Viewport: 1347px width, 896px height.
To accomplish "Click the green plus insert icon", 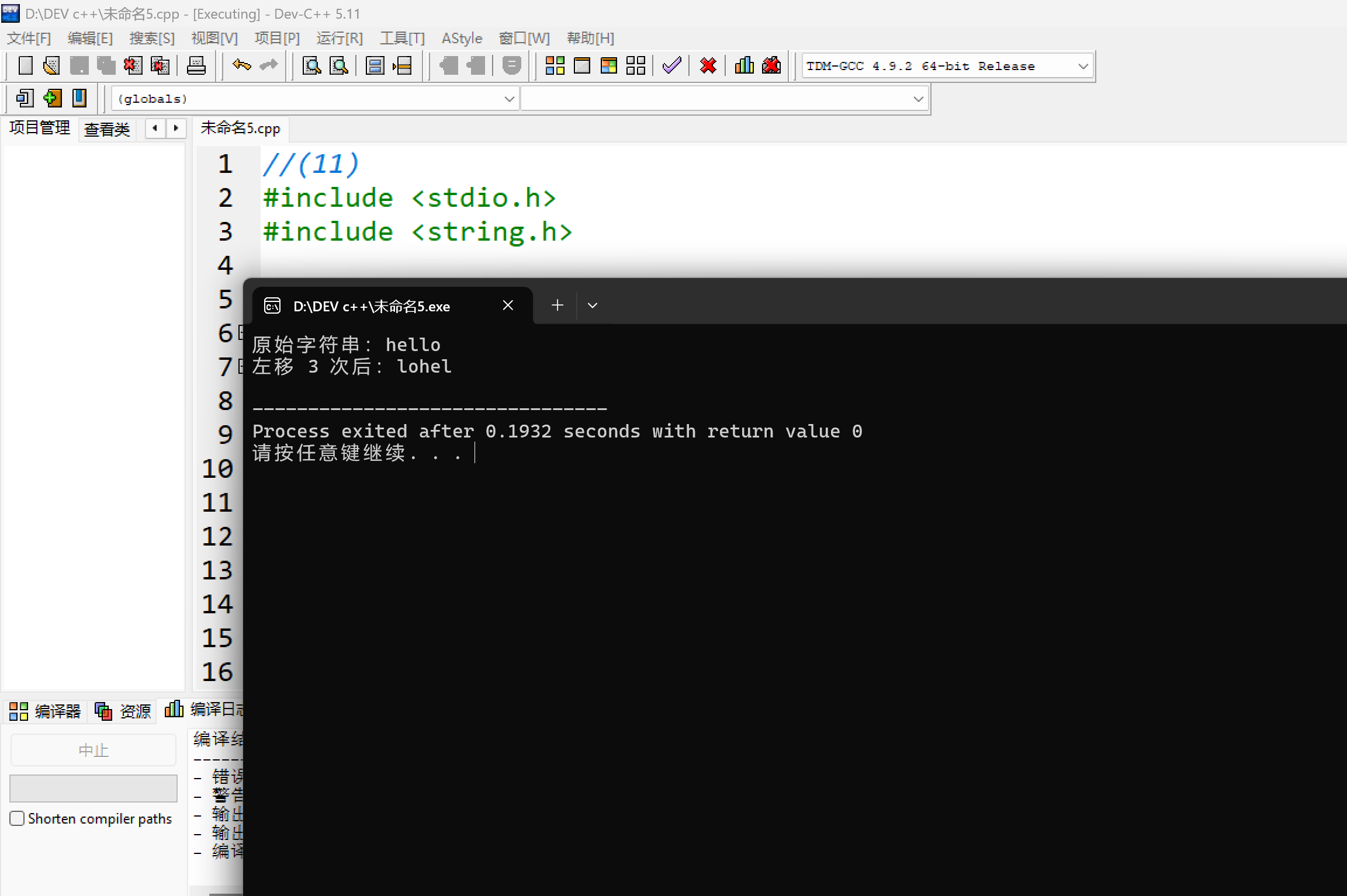I will pos(52,98).
